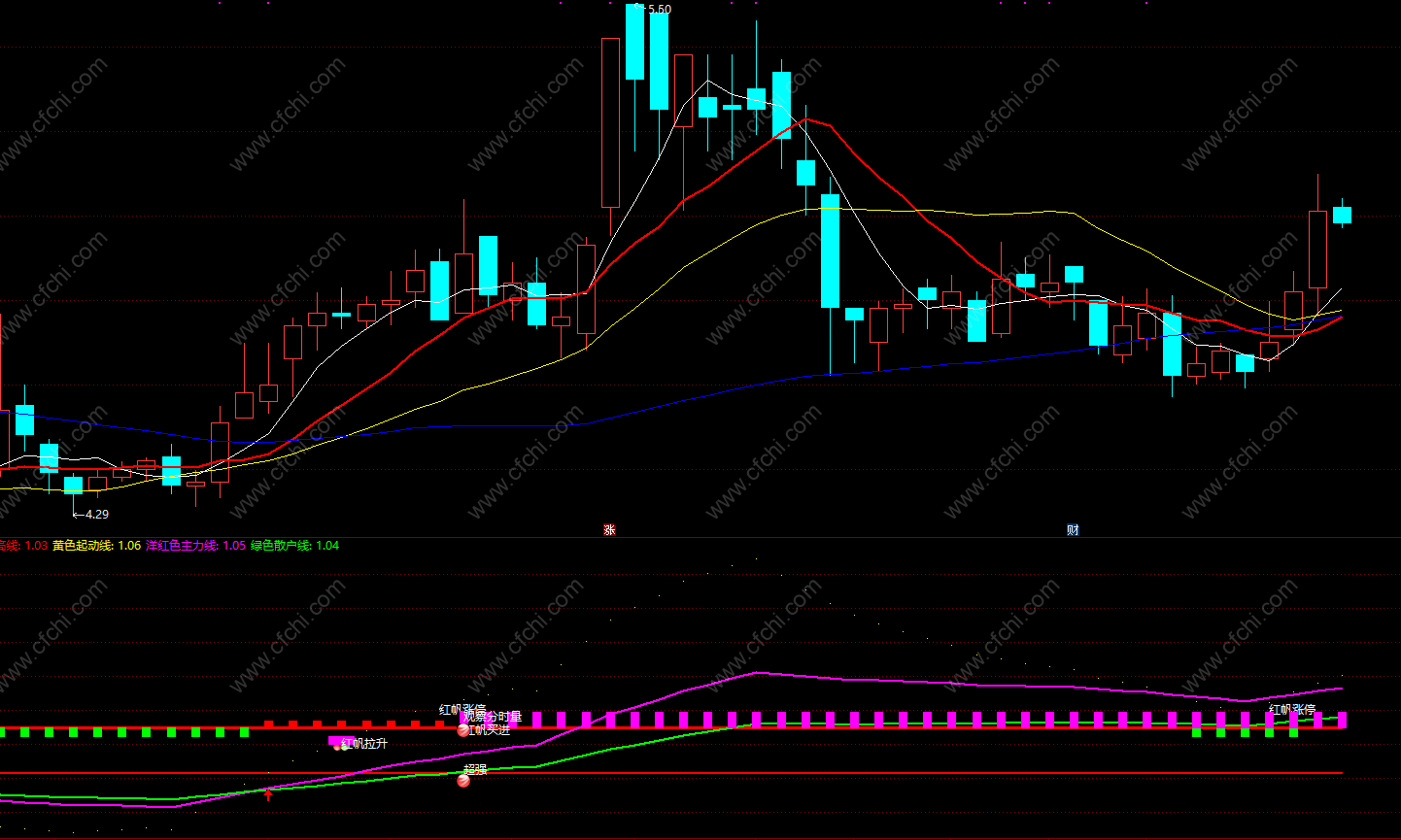The height and width of the screenshot is (840, 1401).
Task: Click the 红帆拉升 signal label
Action: coord(365,744)
